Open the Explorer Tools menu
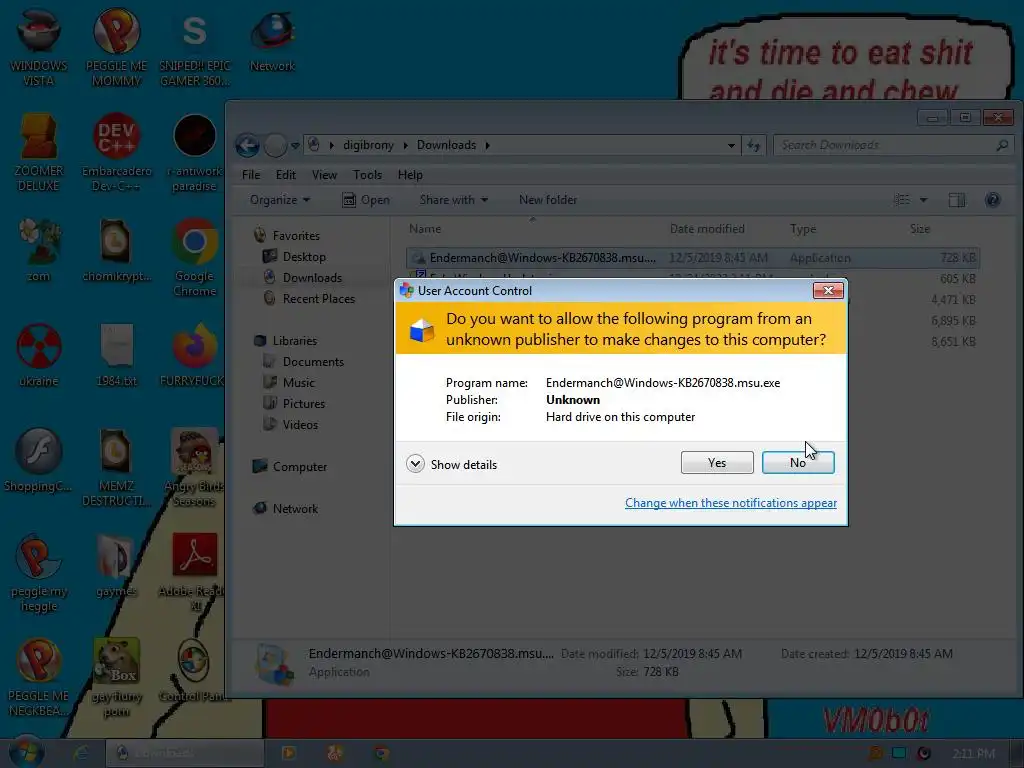 [367, 175]
